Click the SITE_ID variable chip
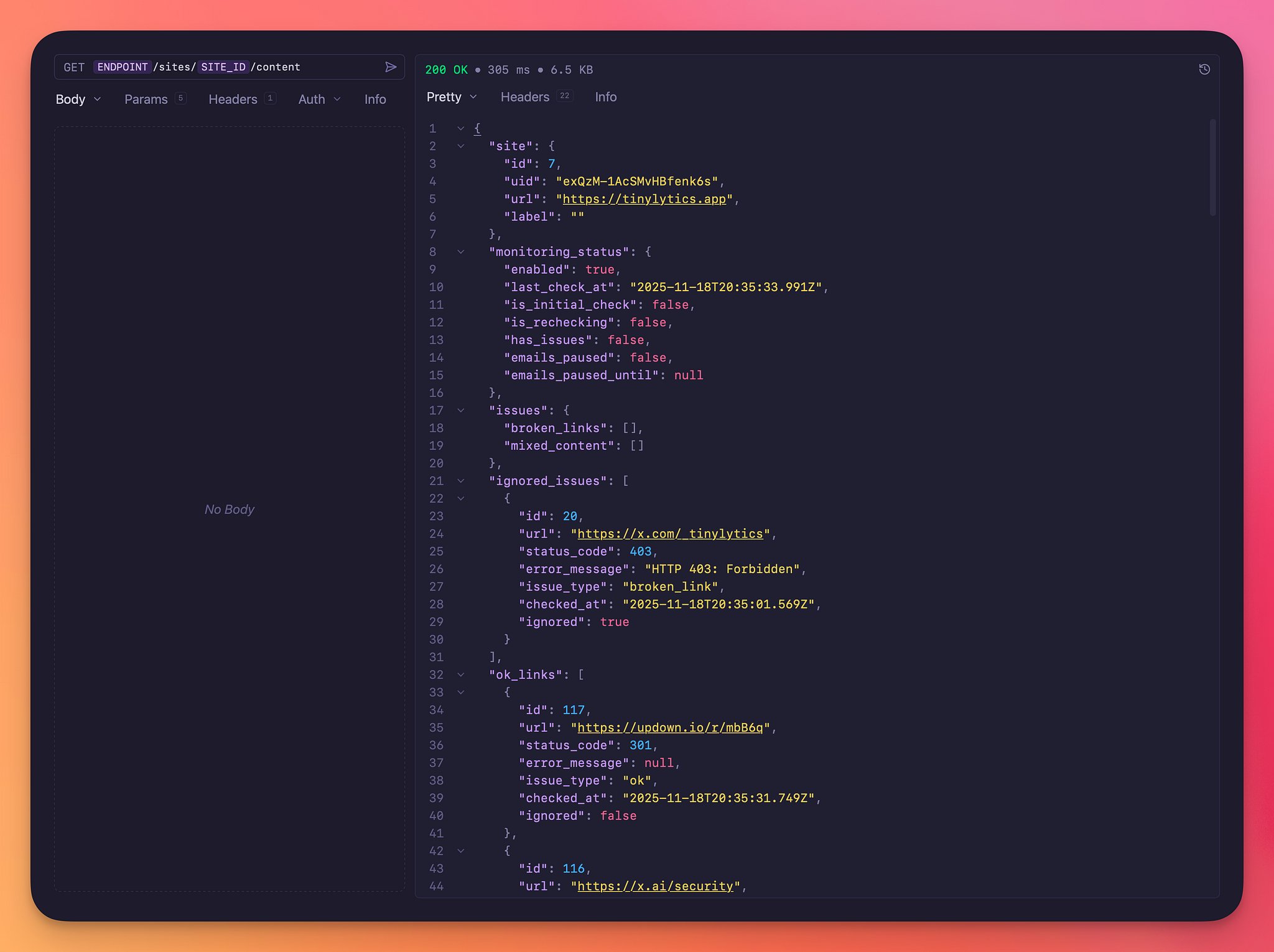 [x=223, y=67]
